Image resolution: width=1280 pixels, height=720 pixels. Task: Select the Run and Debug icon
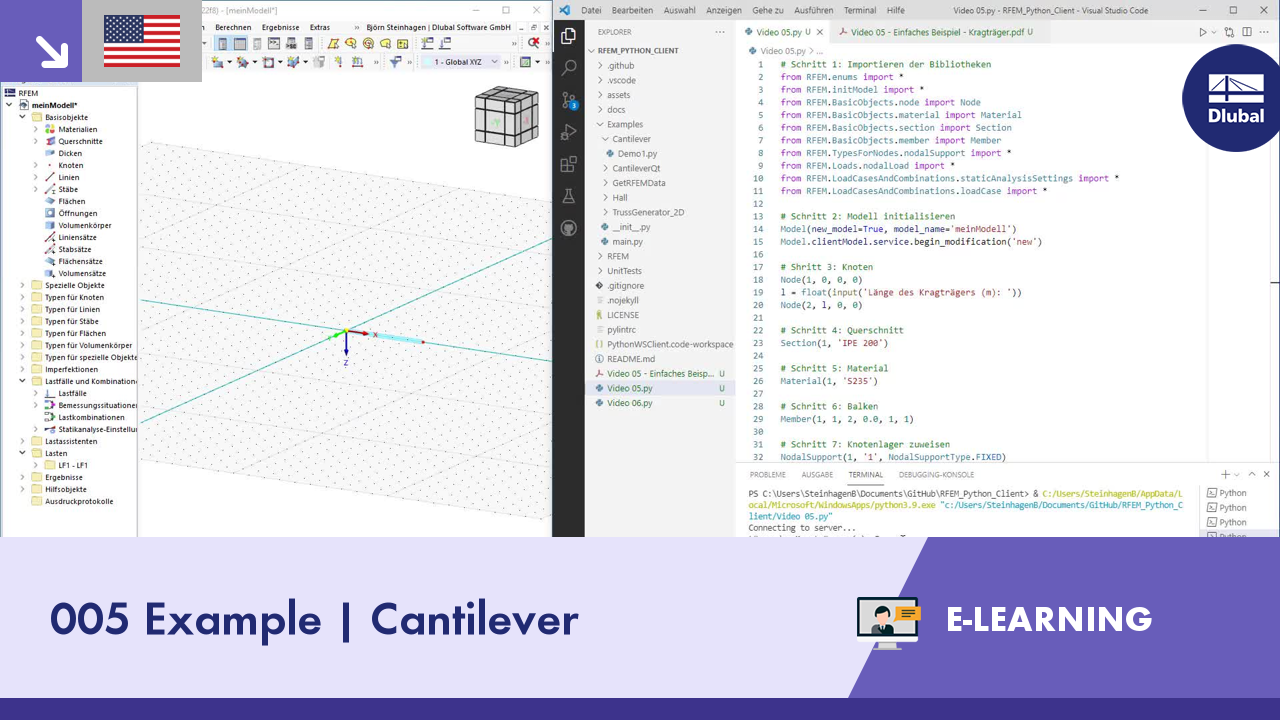pos(568,131)
